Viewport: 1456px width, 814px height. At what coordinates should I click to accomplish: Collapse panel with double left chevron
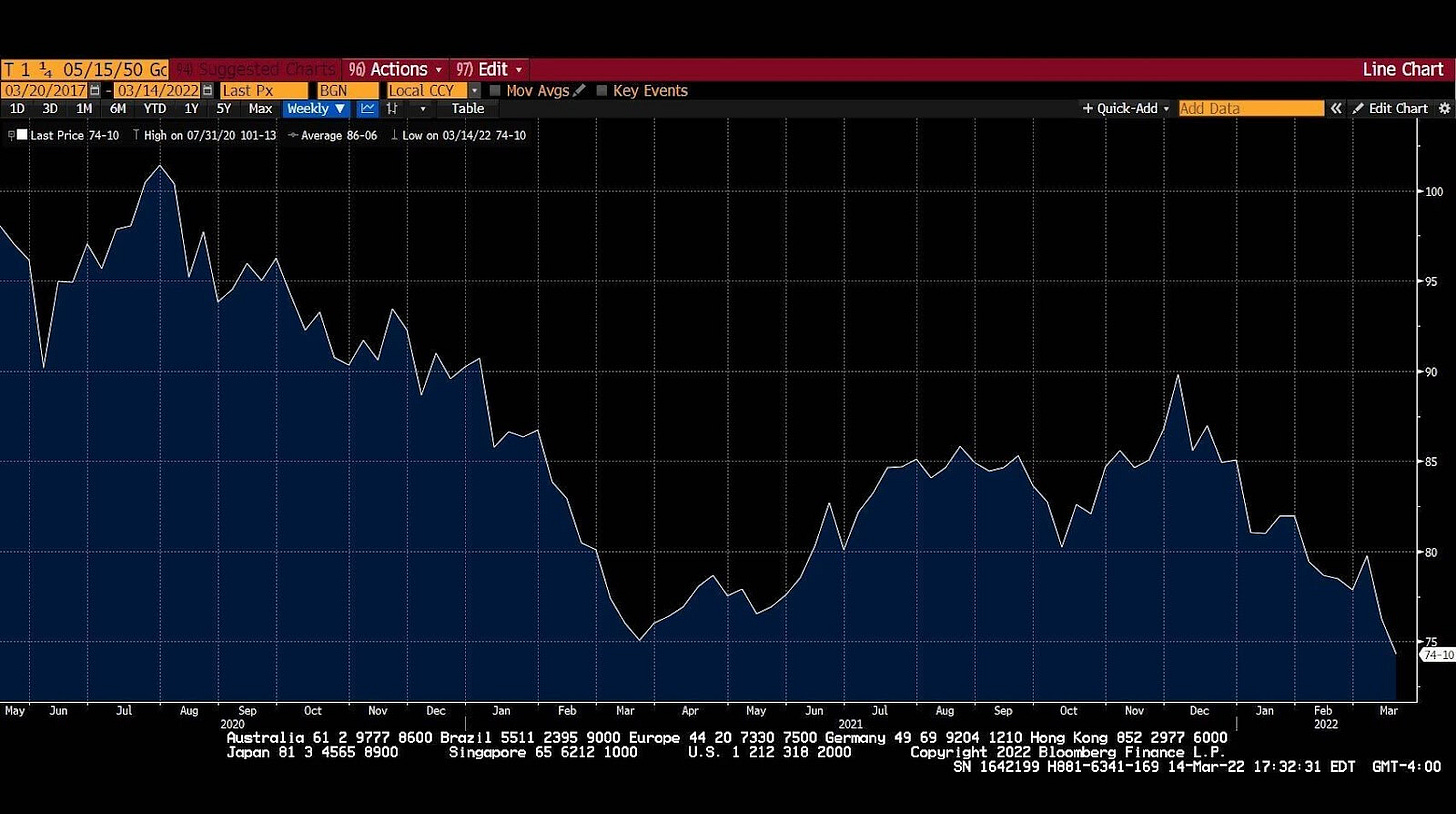point(1335,108)
